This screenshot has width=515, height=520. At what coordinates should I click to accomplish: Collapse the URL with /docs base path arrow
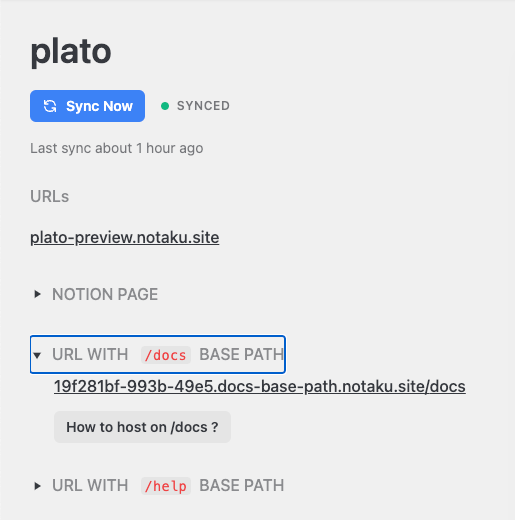[x=37, y=355]
